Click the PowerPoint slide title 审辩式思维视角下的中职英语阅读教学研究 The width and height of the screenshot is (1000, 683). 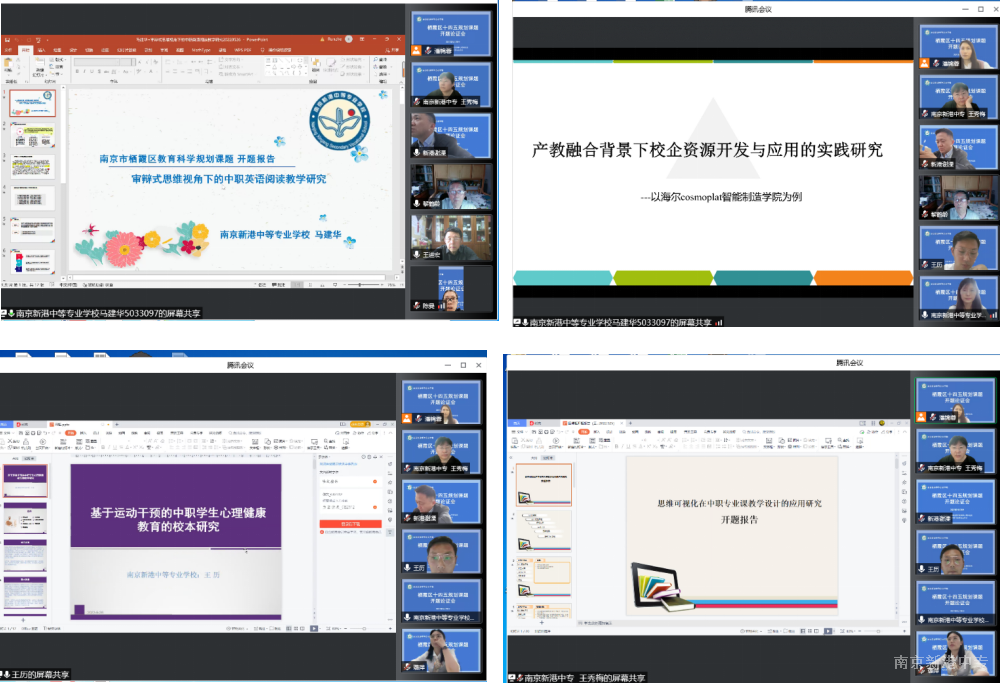click(x=228, y=179)
